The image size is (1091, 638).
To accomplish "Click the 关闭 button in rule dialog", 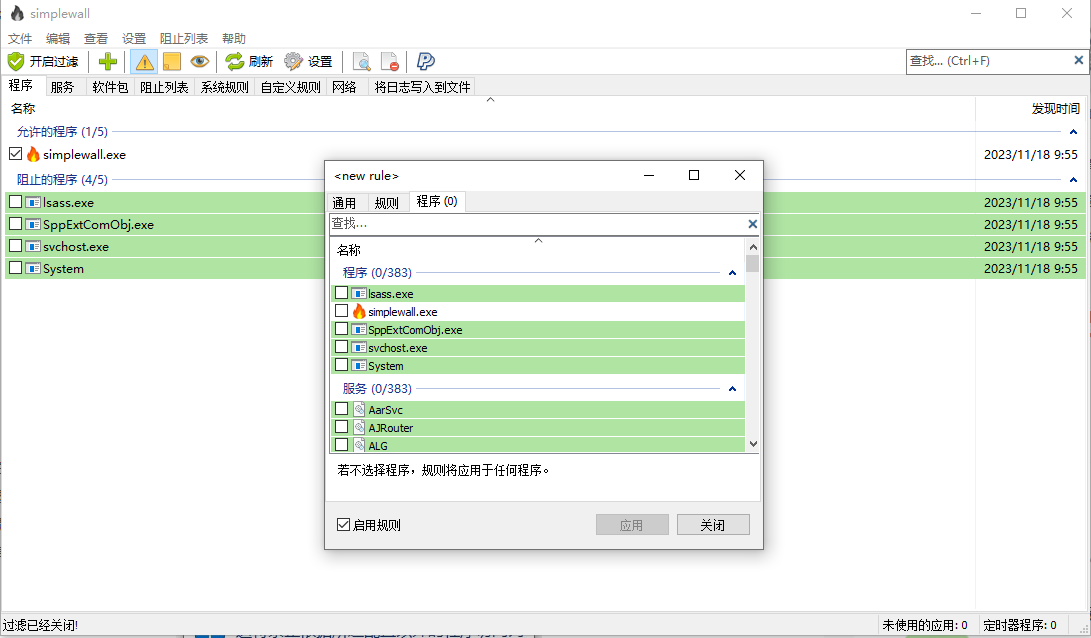I will point(712,525).
